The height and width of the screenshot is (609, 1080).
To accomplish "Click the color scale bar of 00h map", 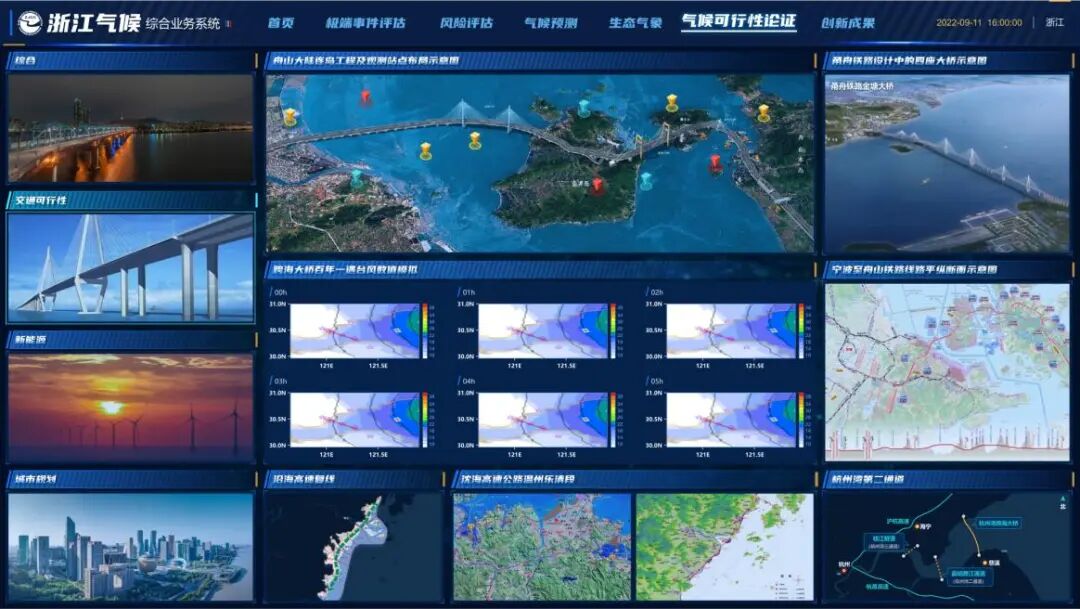I will pos(424,331).
